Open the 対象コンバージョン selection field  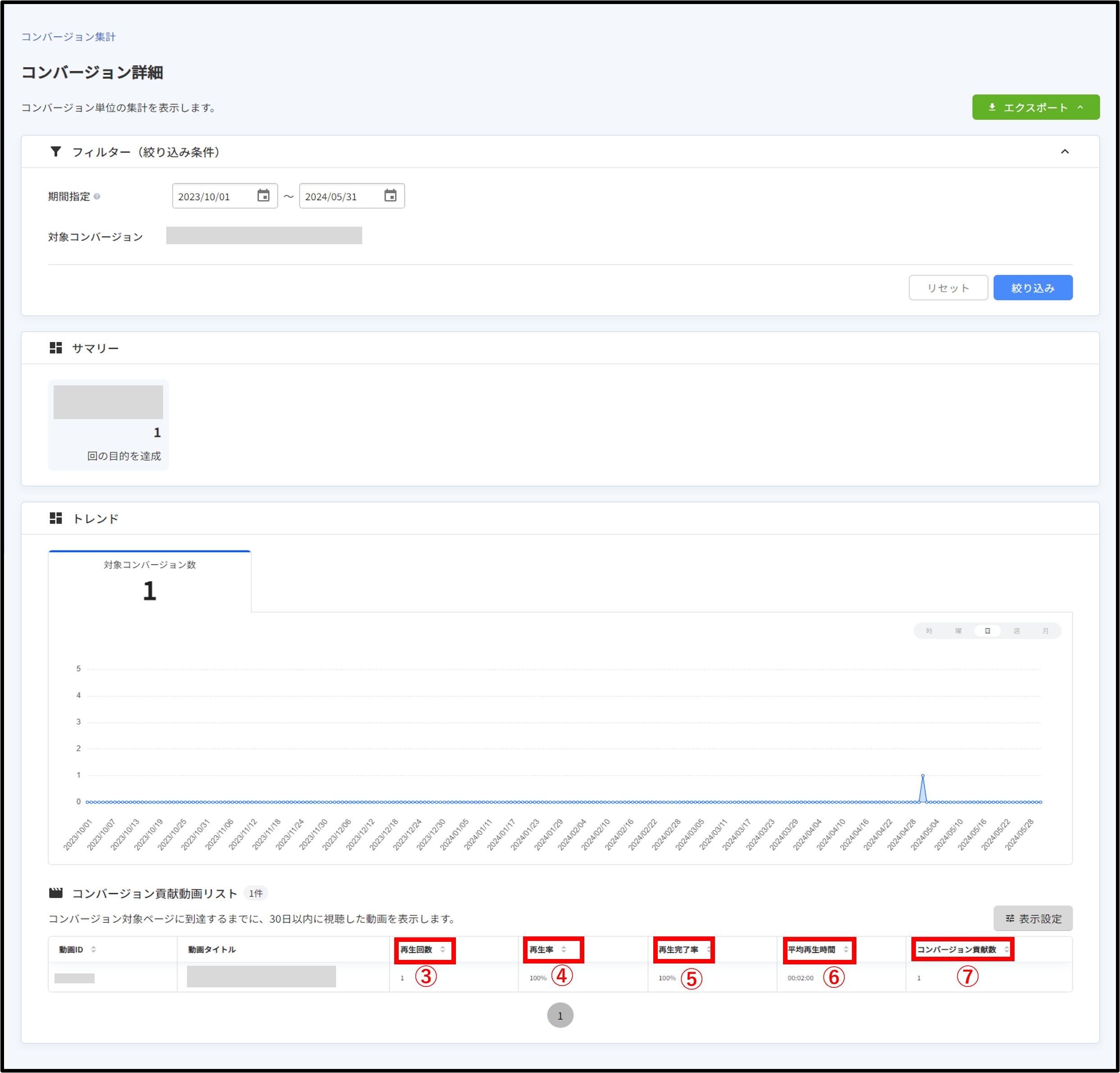[x=264, y=236]
